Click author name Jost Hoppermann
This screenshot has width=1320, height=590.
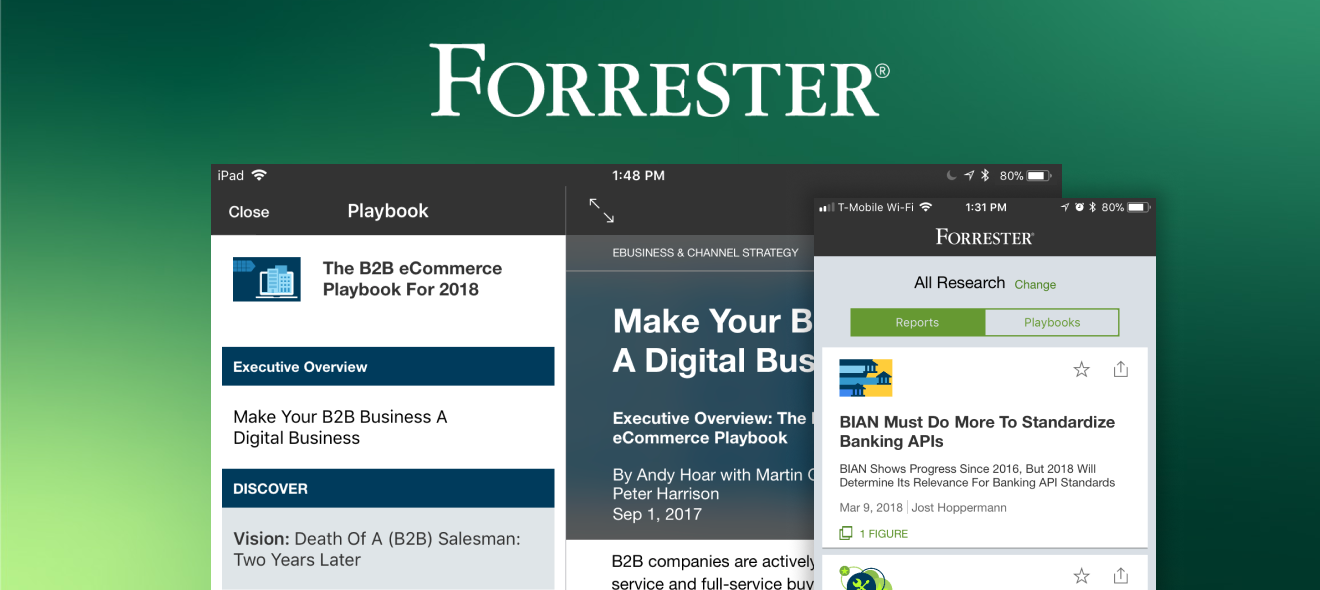[x=960, y=507]
